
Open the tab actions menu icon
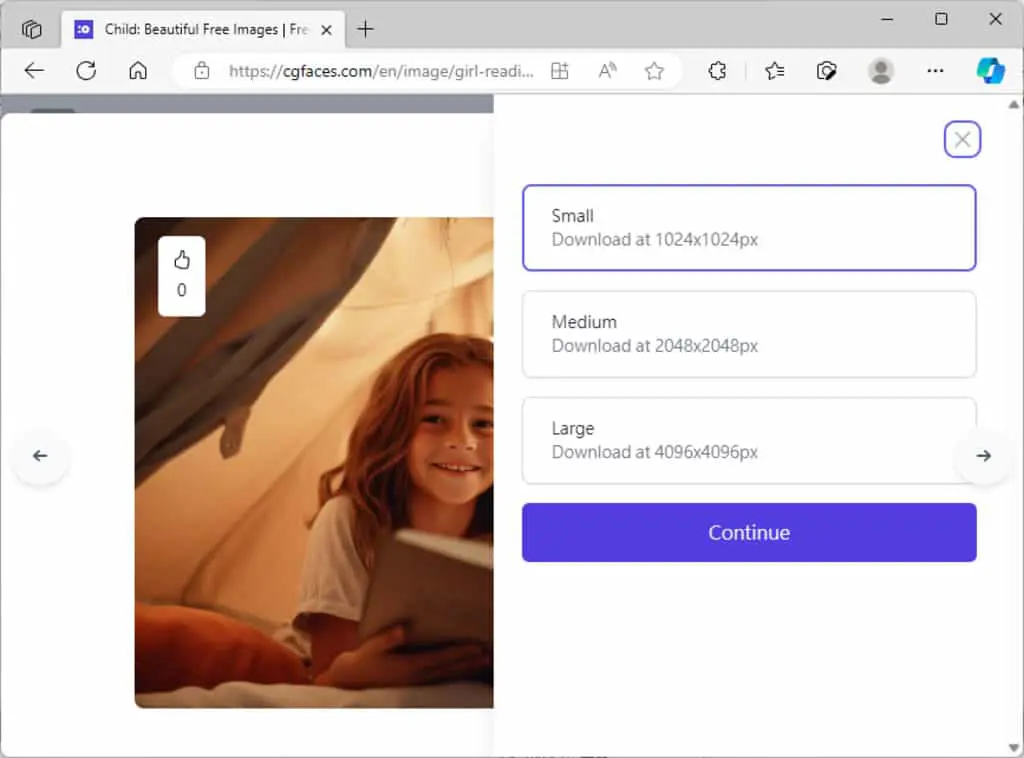tap(31, 29)
